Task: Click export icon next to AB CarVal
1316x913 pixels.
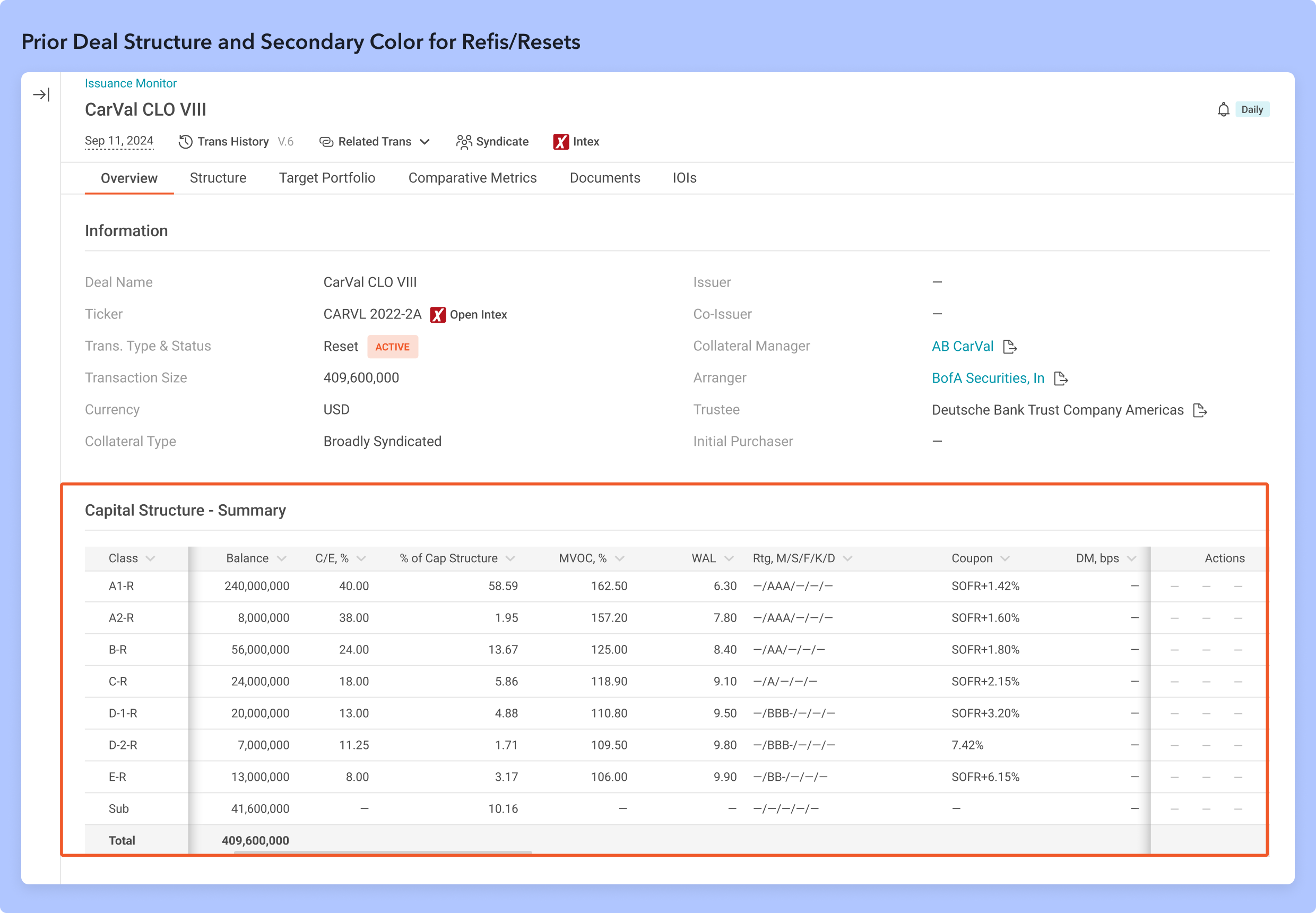Action: point(1009,347)
